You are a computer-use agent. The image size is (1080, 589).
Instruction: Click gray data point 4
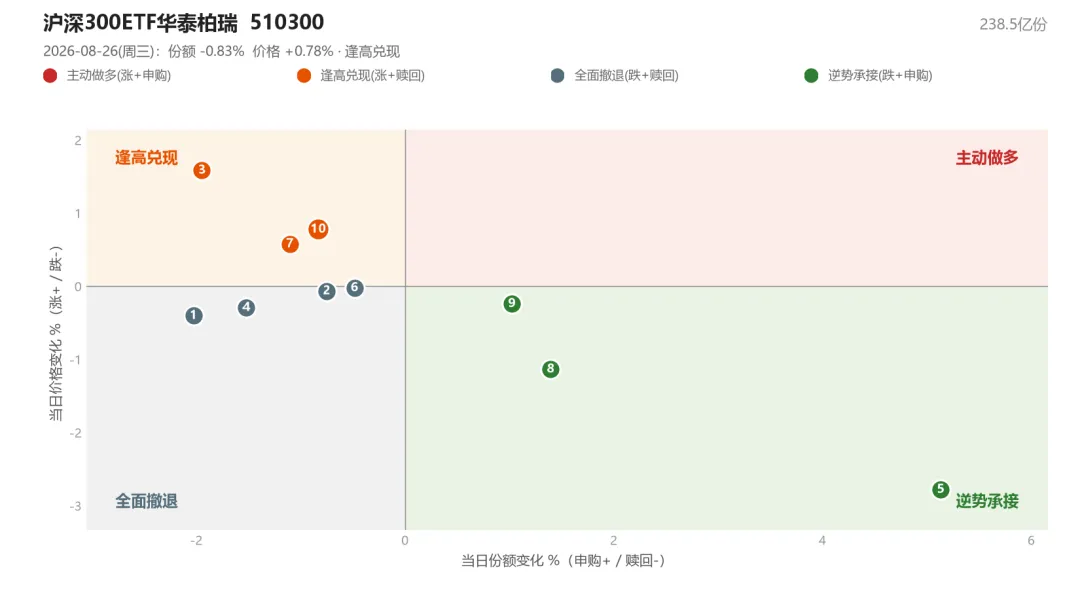pyautogui.click(x=247, y=307)
